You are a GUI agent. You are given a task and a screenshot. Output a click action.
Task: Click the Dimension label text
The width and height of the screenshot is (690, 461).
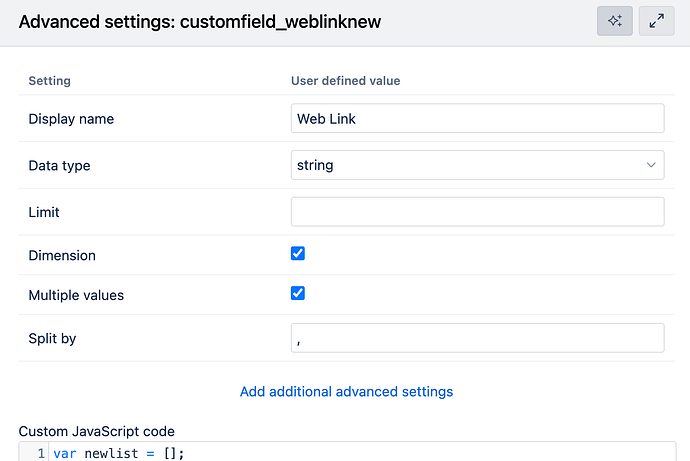pyautogui.click(x=62, y=255)
